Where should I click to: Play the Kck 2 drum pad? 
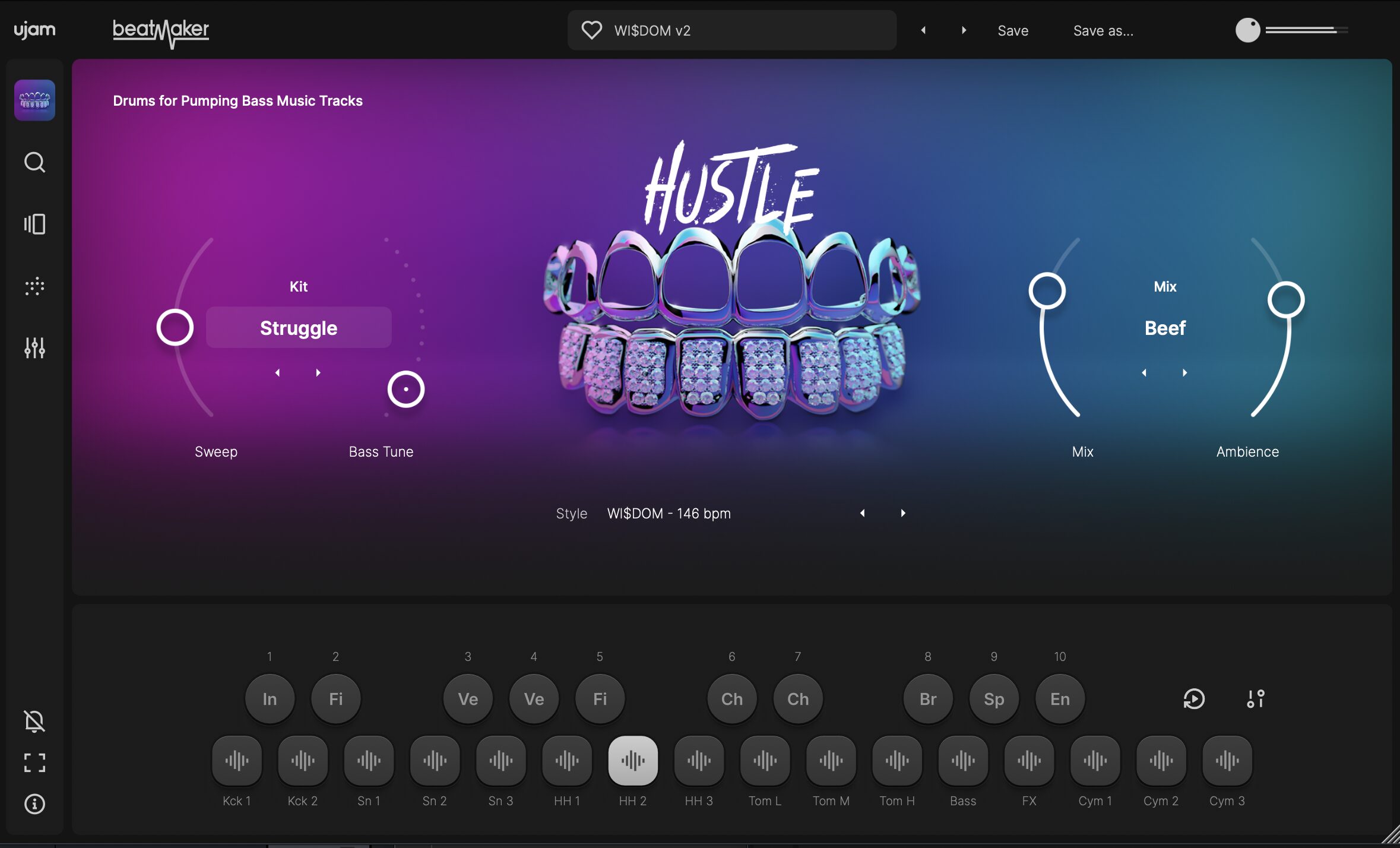pyautogui.click(x=303, y=761)
